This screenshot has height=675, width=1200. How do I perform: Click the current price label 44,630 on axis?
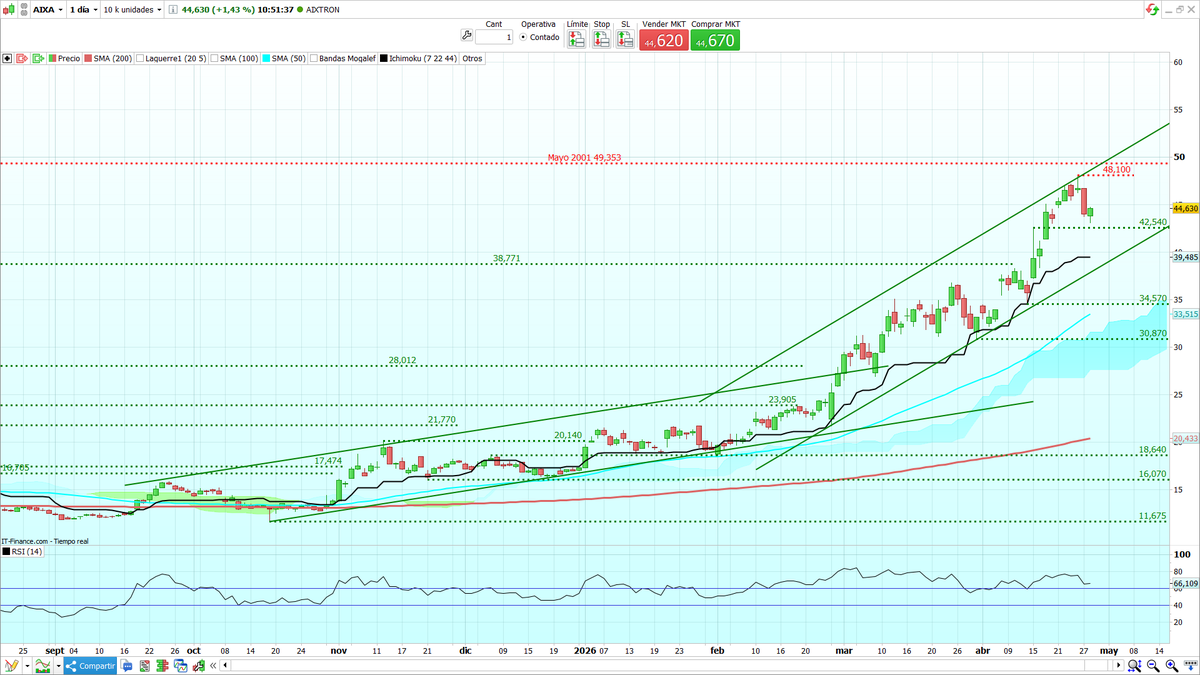1185,209
